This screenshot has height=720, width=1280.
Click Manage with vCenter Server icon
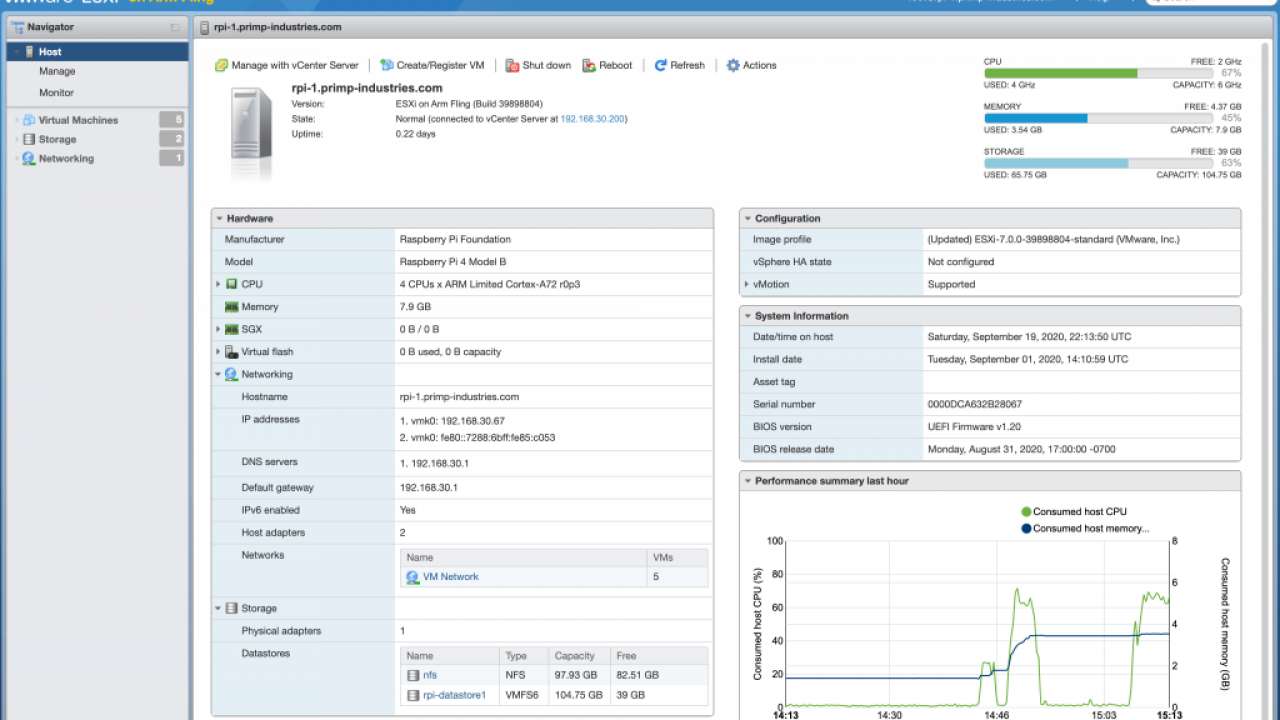(221, 65)
